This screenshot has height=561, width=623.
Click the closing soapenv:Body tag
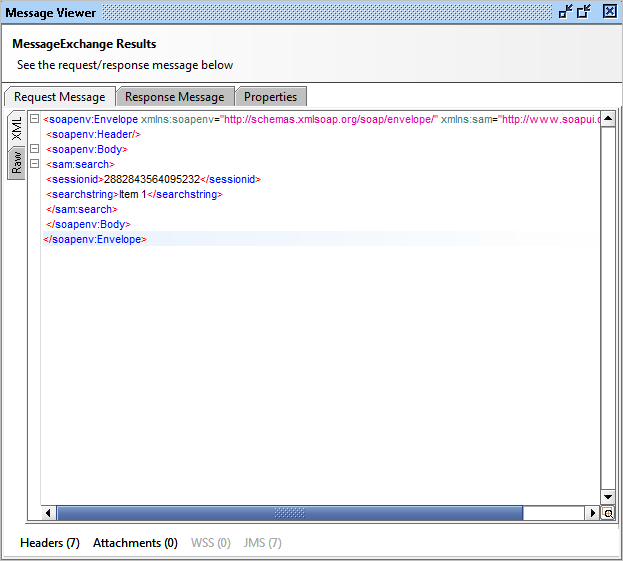click(88, 224)
